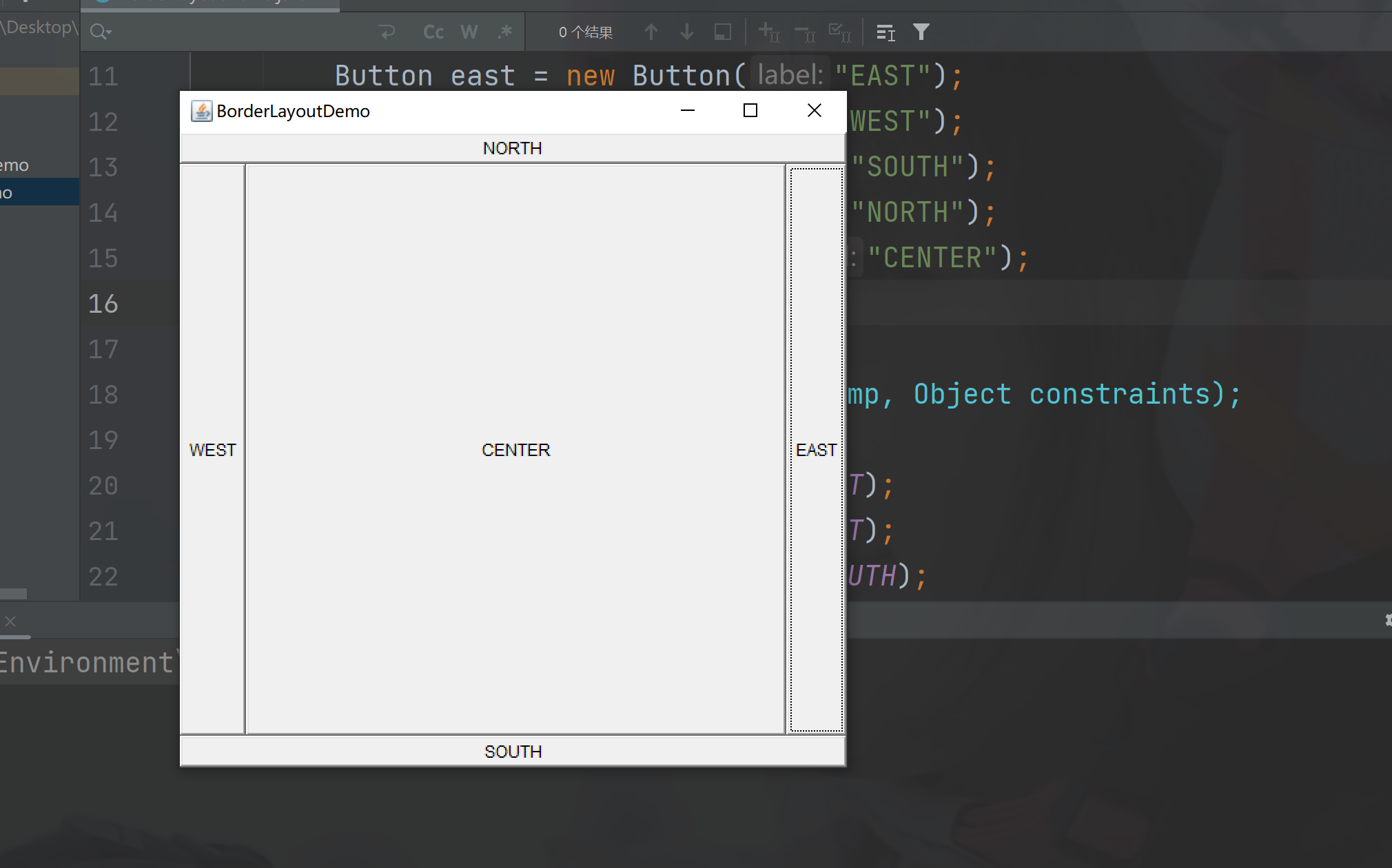1392x868 pixels.
Task: Click 'Object constraints' text in code
Action: click(1062, 394)
